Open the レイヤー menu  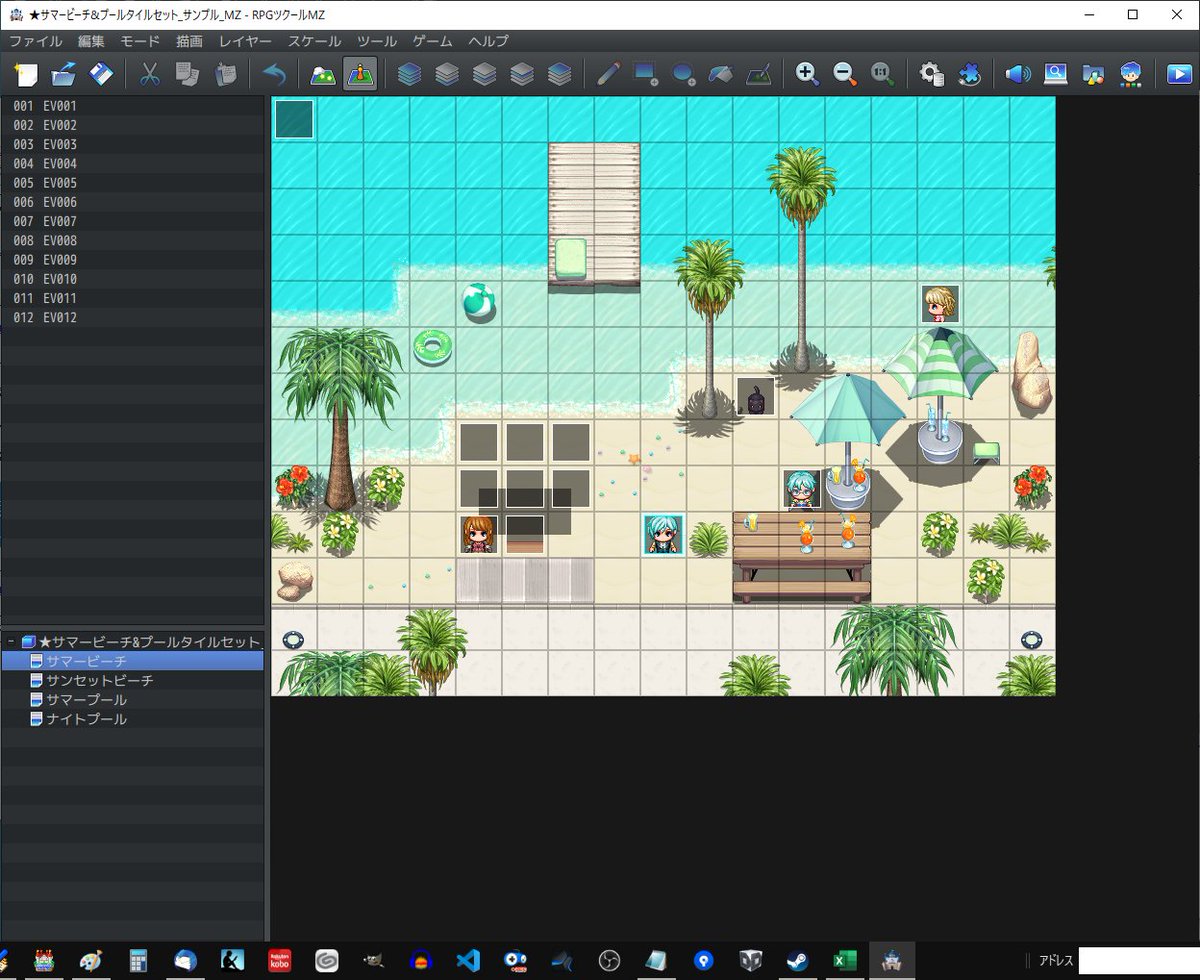click(245, 41)
